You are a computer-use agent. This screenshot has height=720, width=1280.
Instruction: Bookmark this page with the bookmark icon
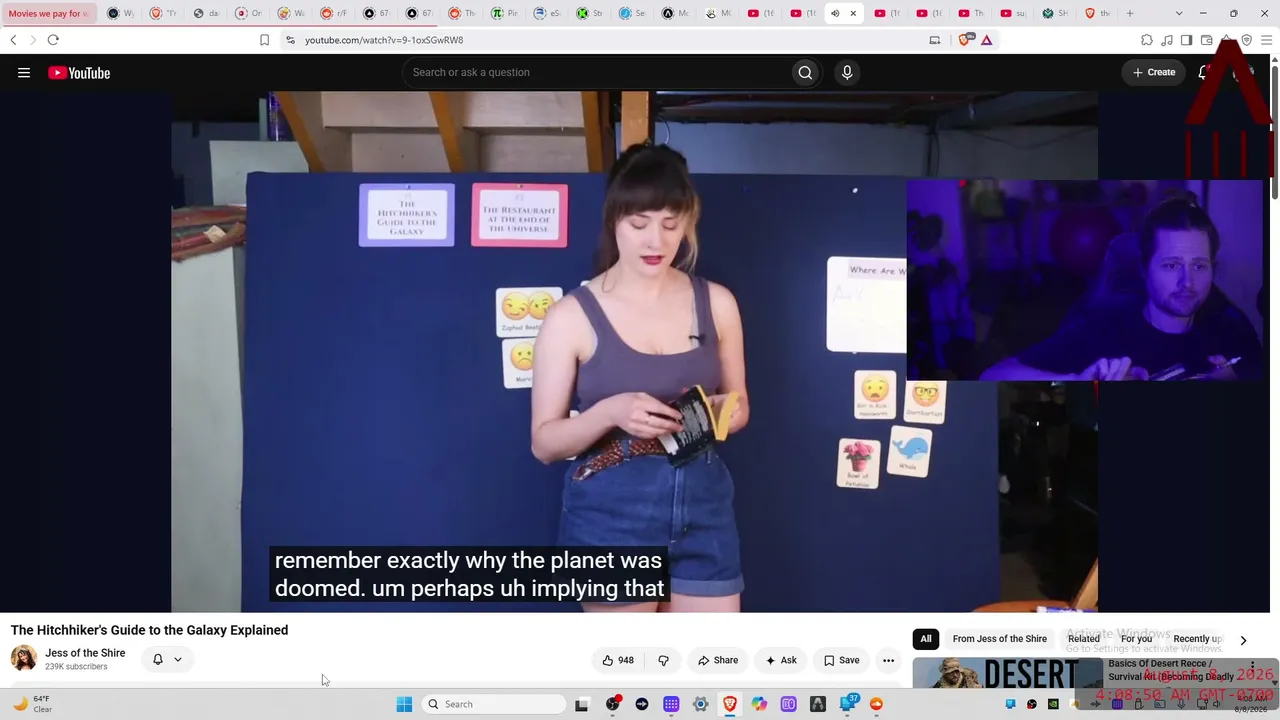tap(264, 40)
